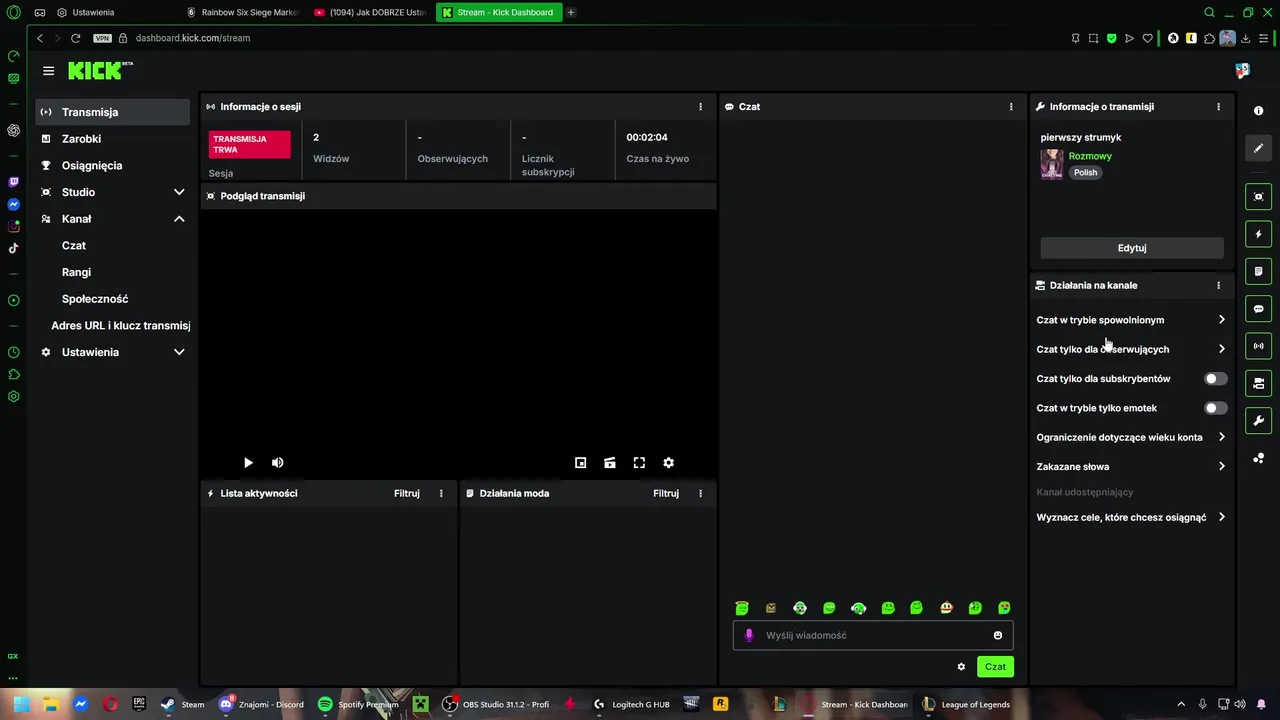Screen dimensions: 1280x720
Task: Select Transmisja in the sidebar
Action: (x=112, y=112)
